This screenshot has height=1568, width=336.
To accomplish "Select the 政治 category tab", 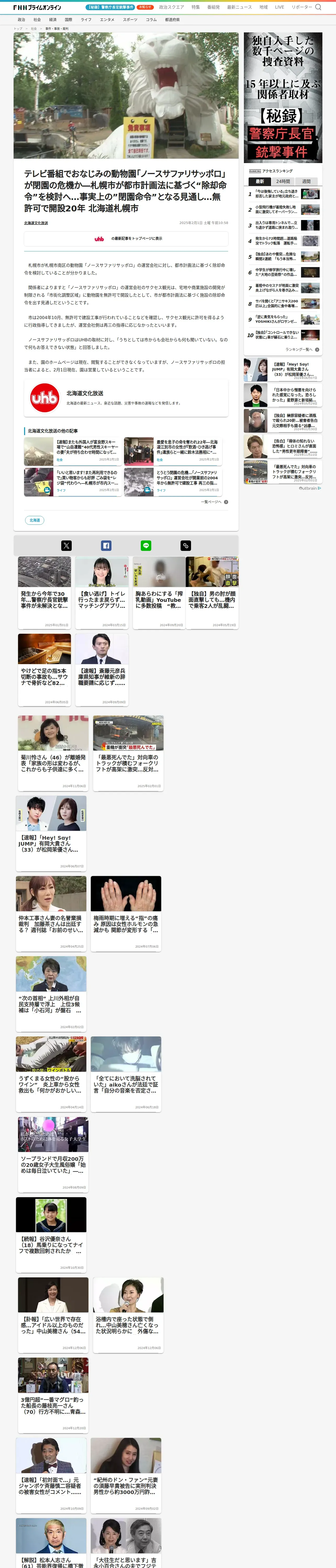I will (x=21, y=20).
